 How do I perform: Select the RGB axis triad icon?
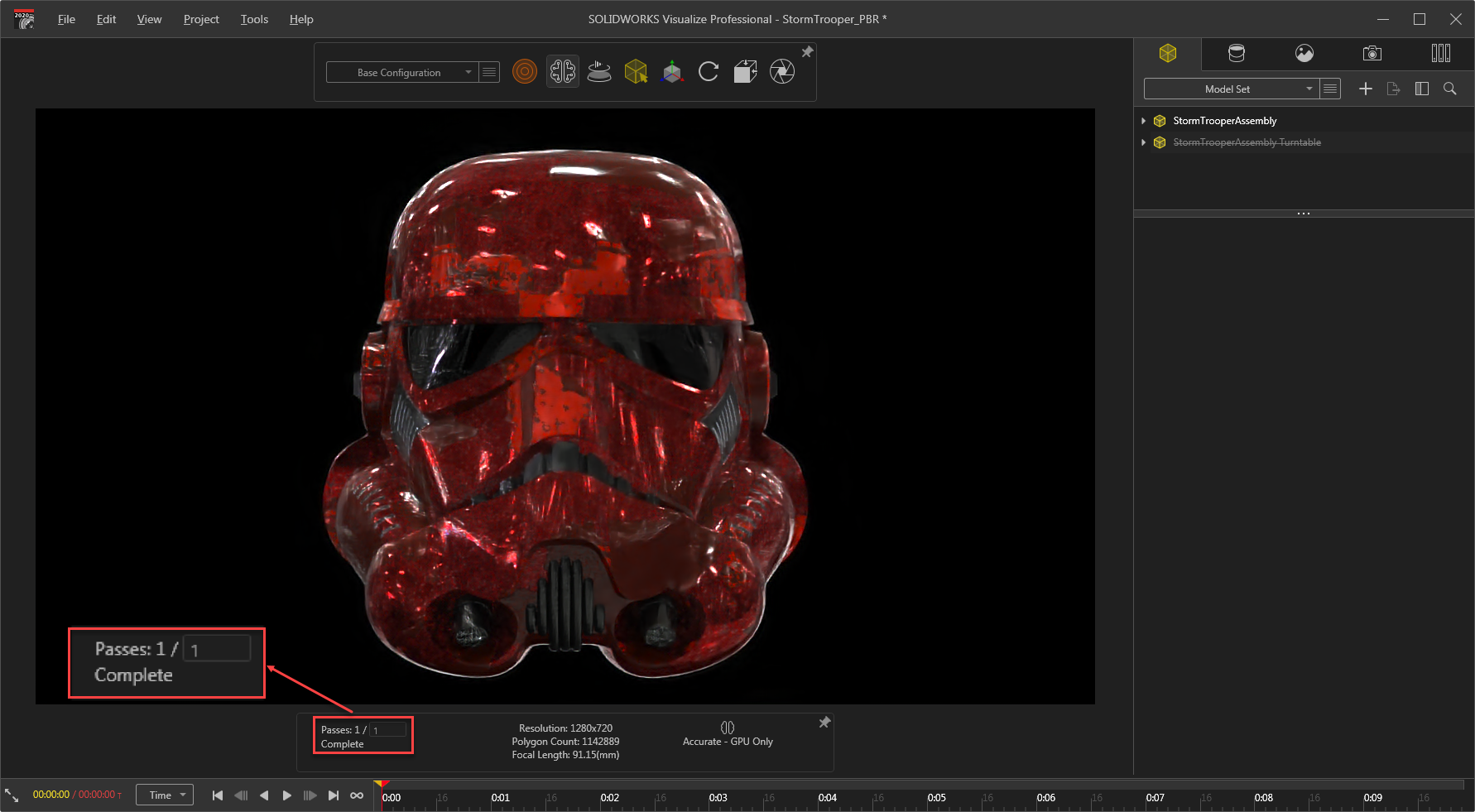(x=672, y=71)
